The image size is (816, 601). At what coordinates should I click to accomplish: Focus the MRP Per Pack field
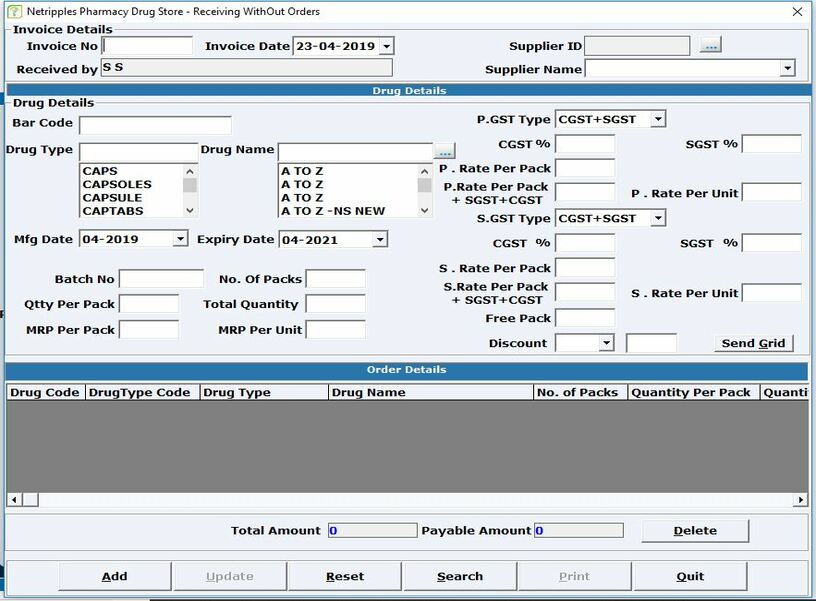(x=149, y=329)
